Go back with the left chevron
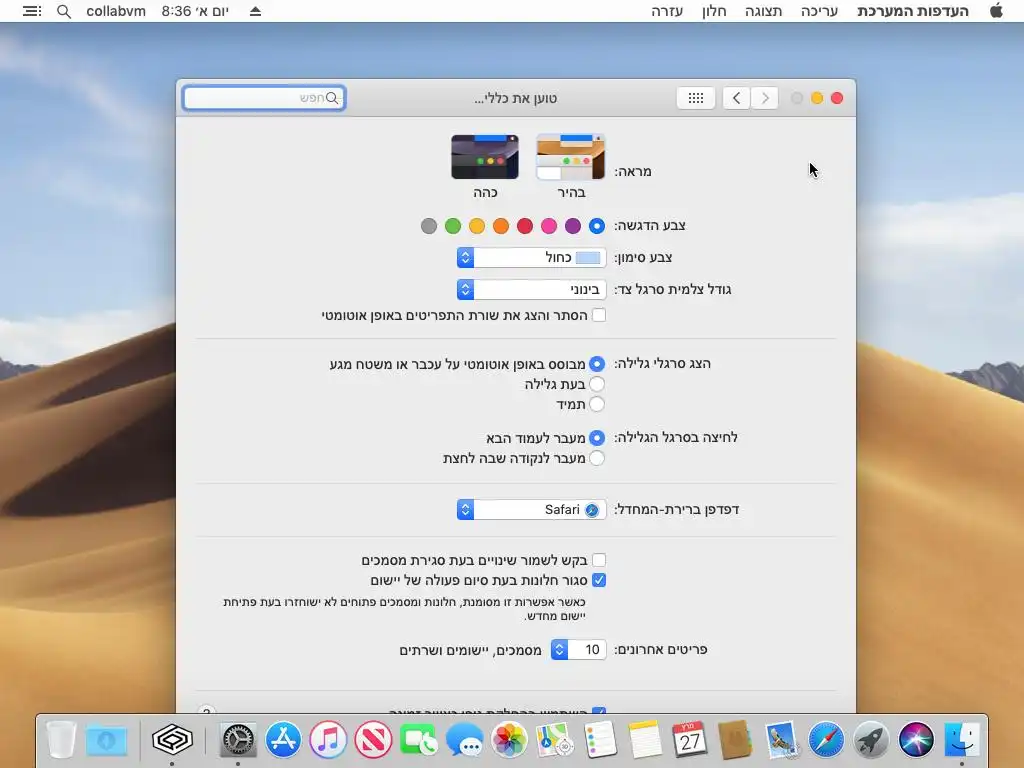The width and height of the screenshot is (1024, 768). 736,98
